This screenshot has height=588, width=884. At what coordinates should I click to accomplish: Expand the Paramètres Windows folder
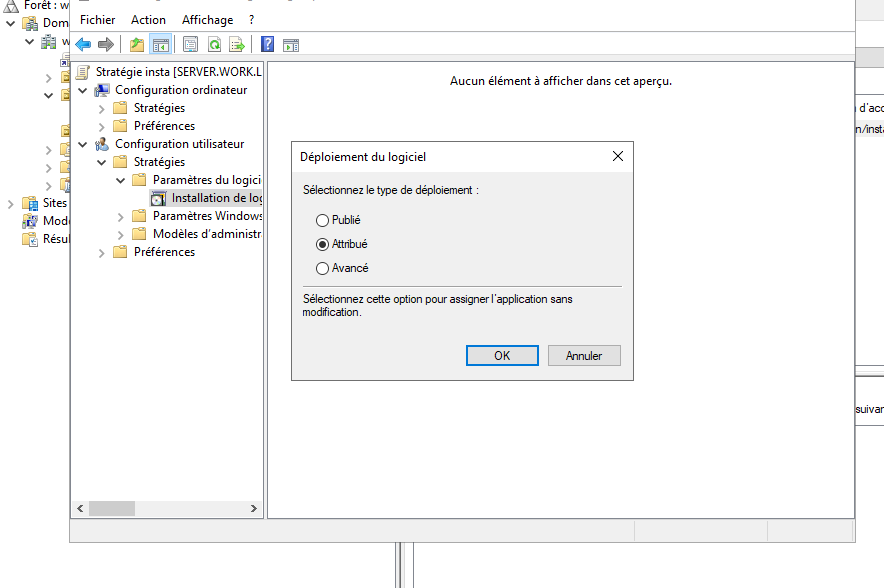point(121,216)
